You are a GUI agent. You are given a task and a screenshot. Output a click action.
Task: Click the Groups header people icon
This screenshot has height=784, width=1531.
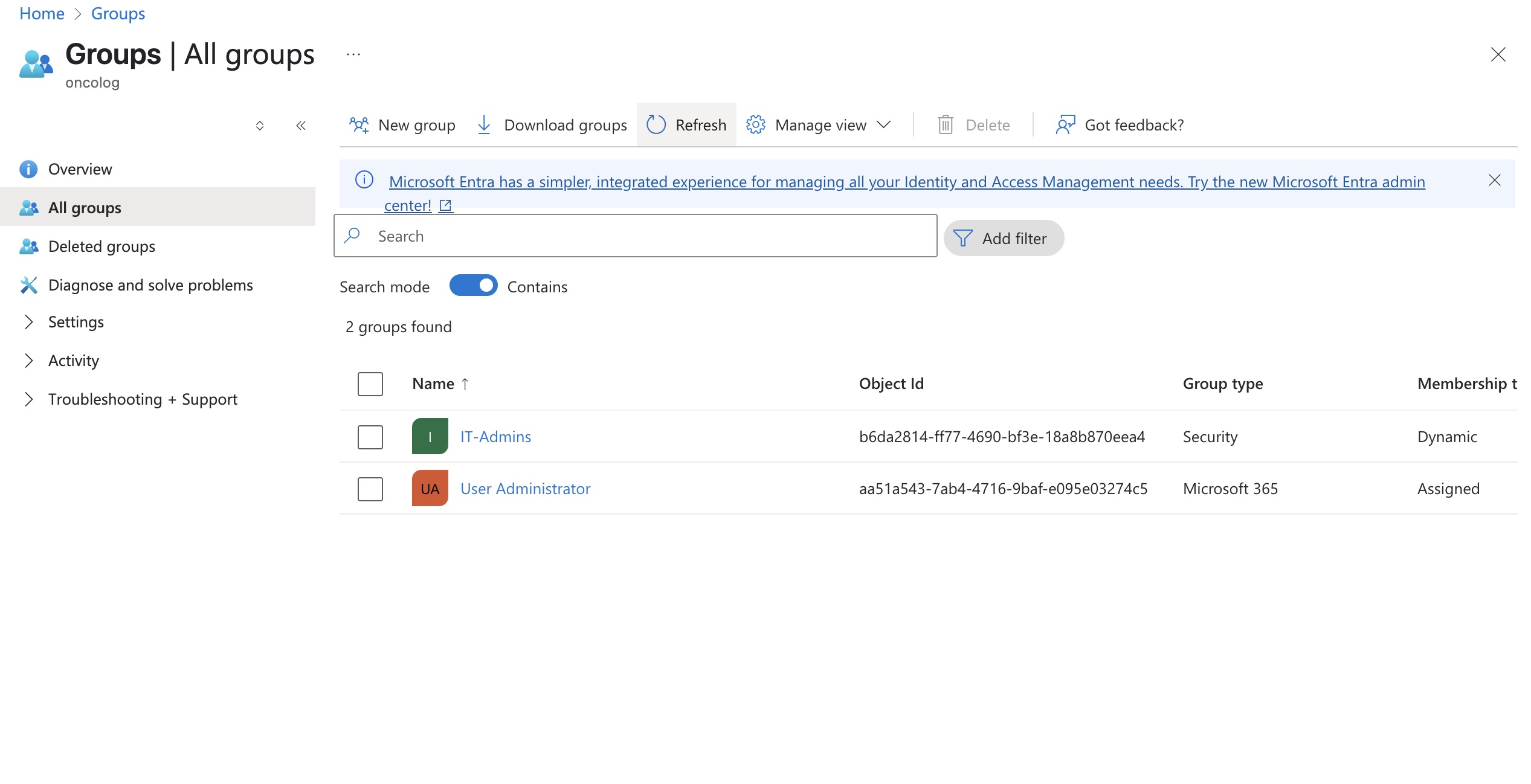36,64
